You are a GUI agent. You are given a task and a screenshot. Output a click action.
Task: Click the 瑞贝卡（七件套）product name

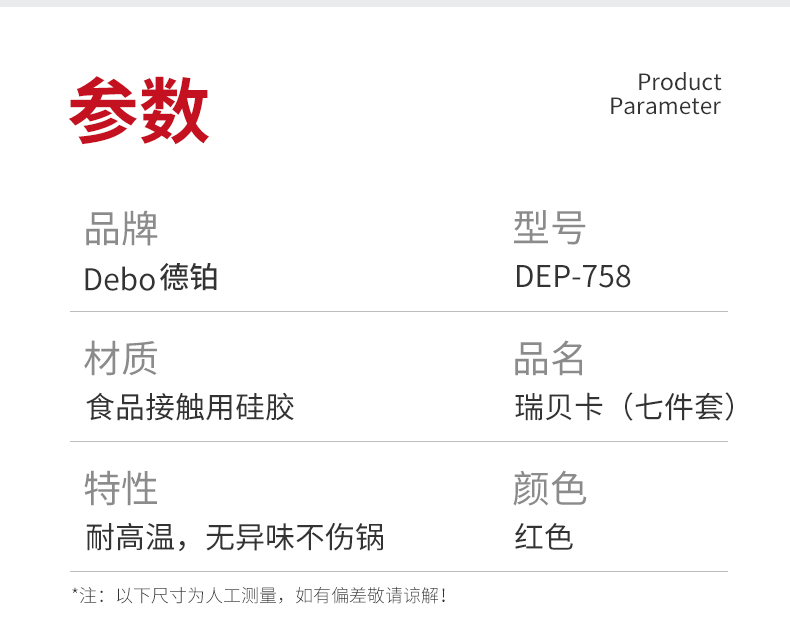pyautogui.click(x=627, y=407)
